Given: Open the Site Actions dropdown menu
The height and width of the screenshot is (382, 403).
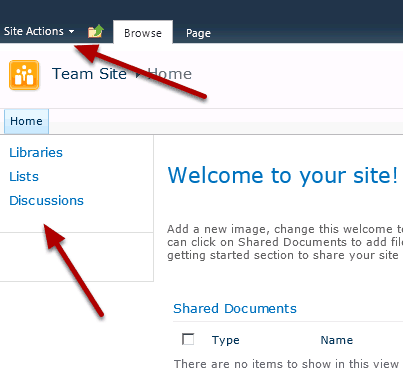Looking at the screenshot, I should (x=39, y=31).
